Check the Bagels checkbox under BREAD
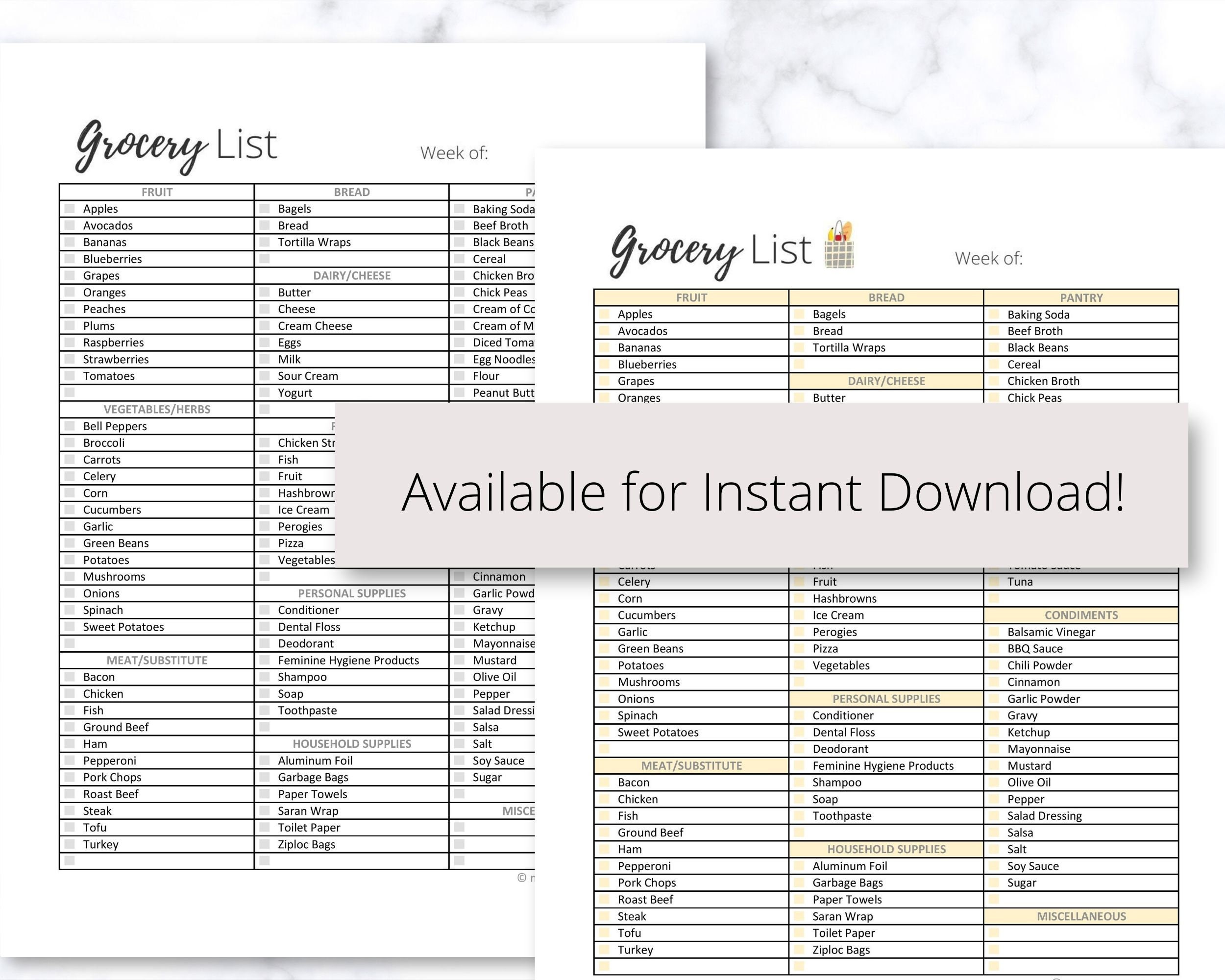1225x980 pixels. (x=799, y=314)
